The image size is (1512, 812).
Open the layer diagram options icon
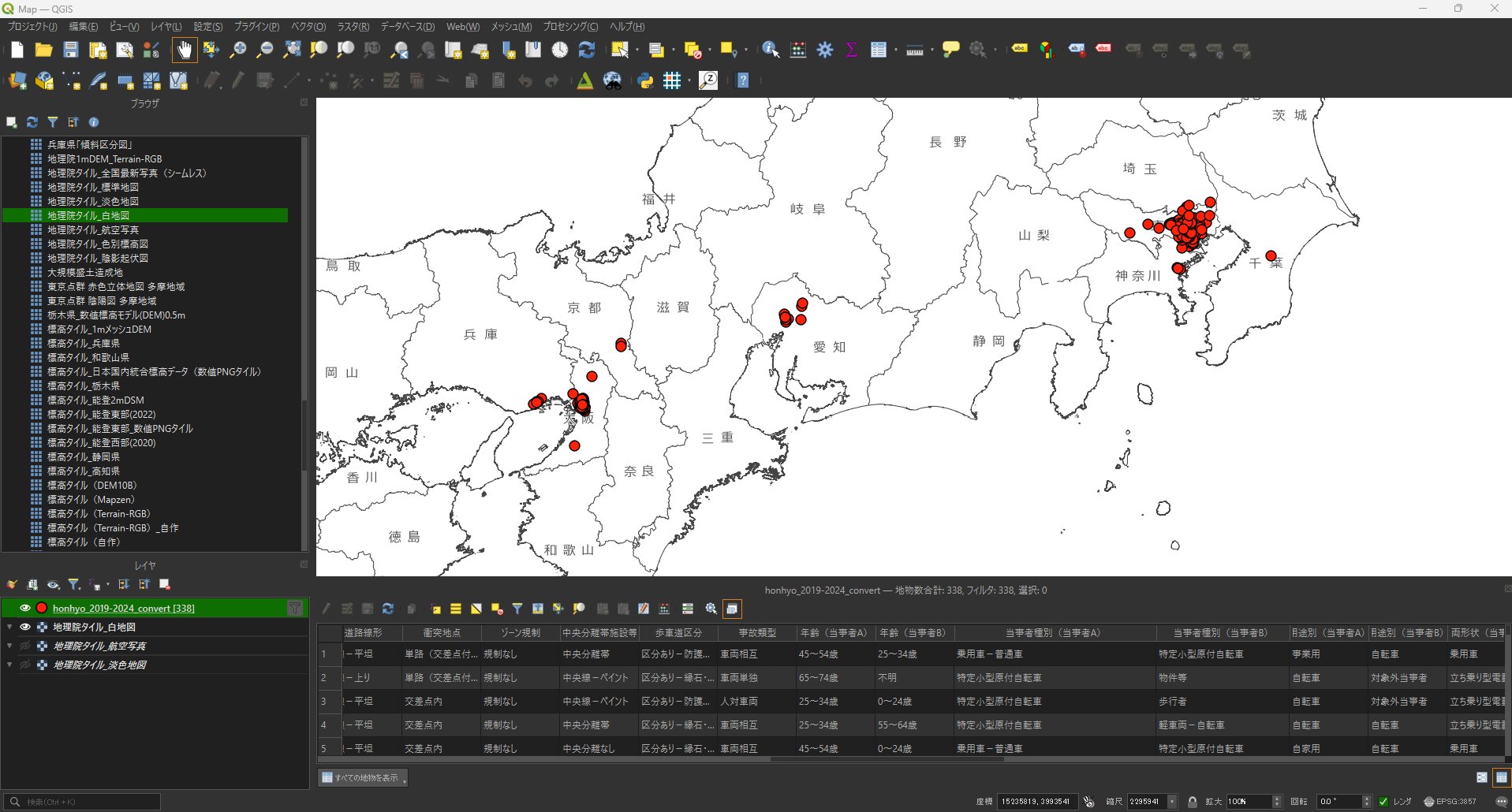point(1047,50)
